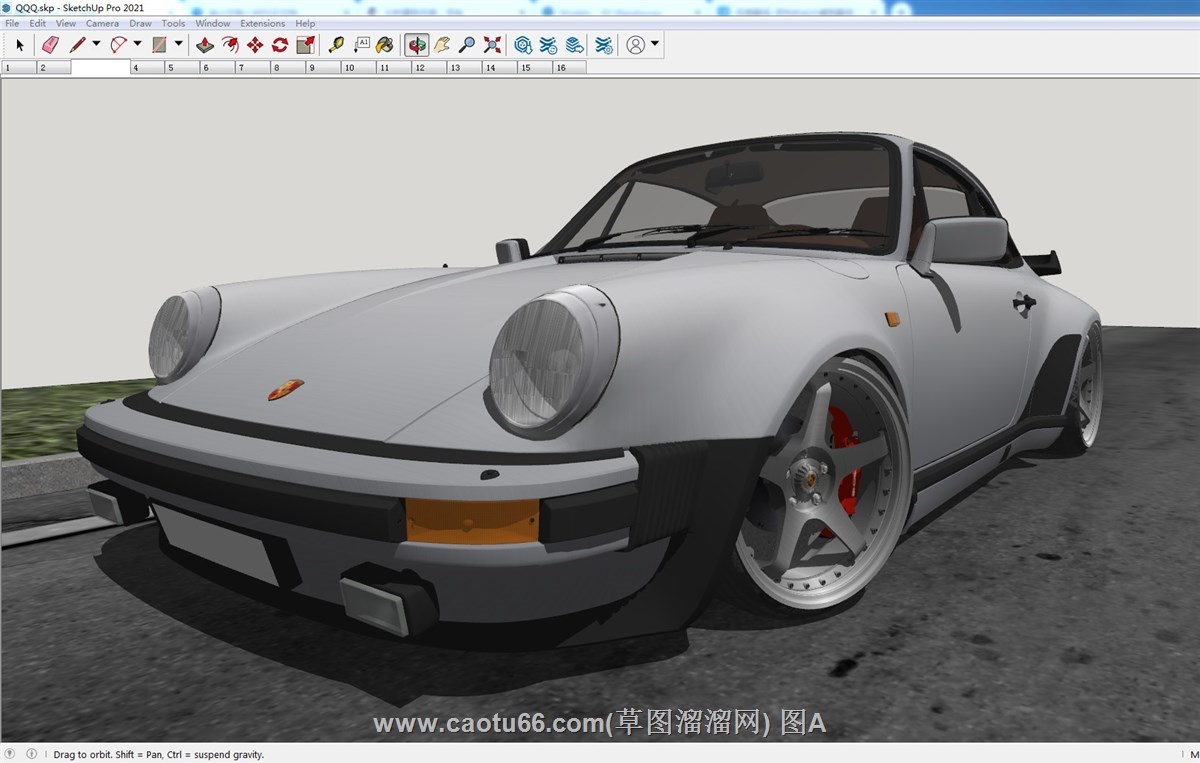Open the Tools menu

(x=173, y=23)
